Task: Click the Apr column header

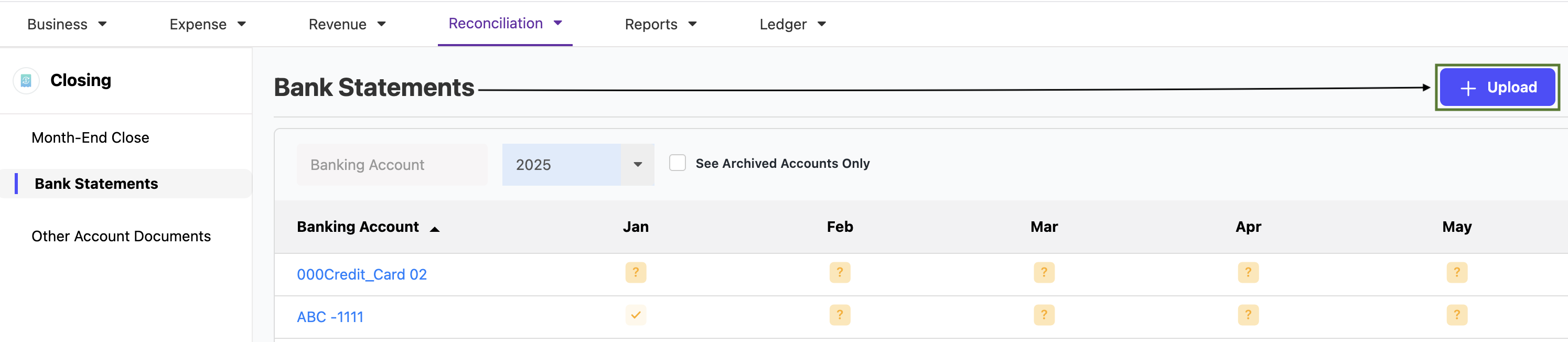Action: pyautogui.click(x=1248, y=227)
